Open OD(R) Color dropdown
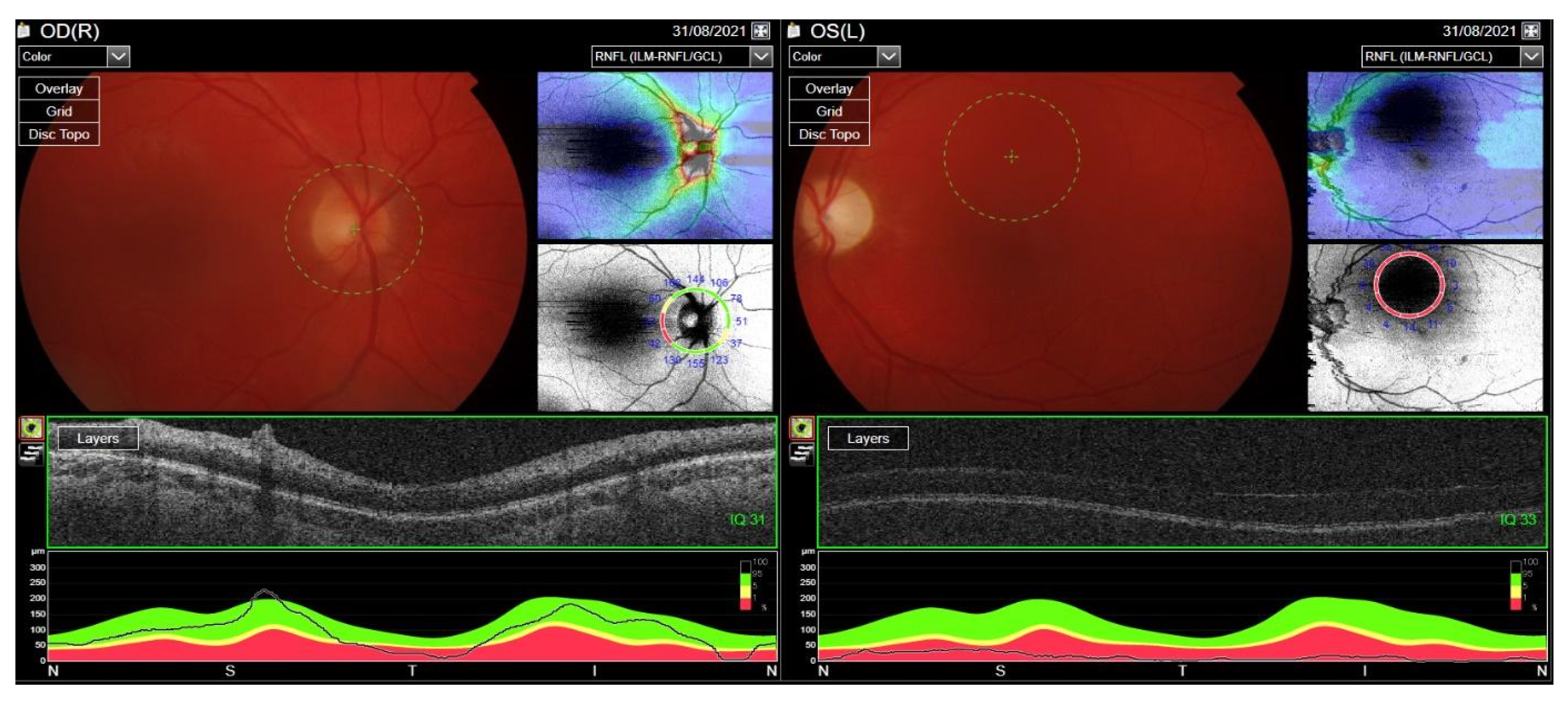Screen dimensions: 1568x701 (118, 57)
